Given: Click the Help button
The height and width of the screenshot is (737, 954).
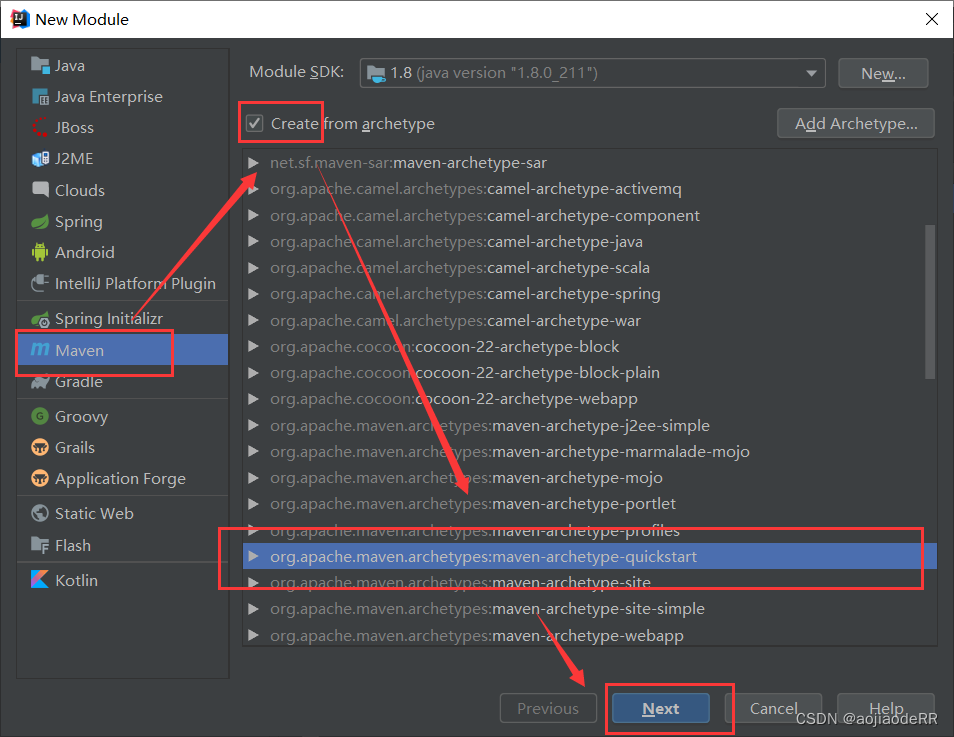Looking at the screenshot, I should tap(886, 708).
